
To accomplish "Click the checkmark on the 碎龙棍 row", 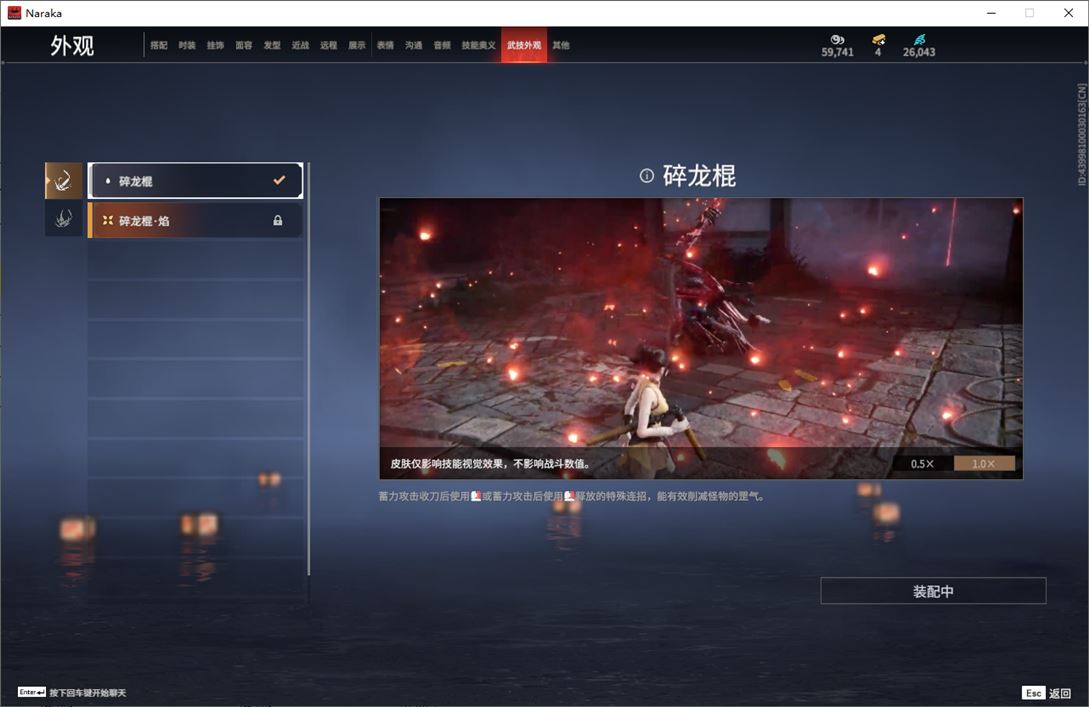I will click(x=279, y=181).
